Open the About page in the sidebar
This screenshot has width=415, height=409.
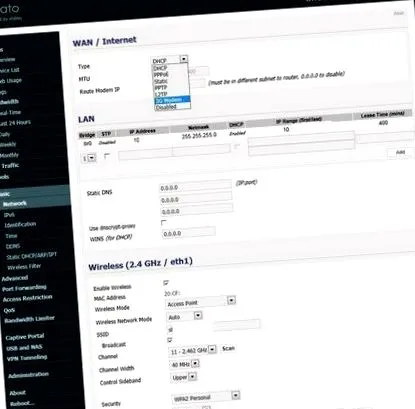(x=17, y=393)
